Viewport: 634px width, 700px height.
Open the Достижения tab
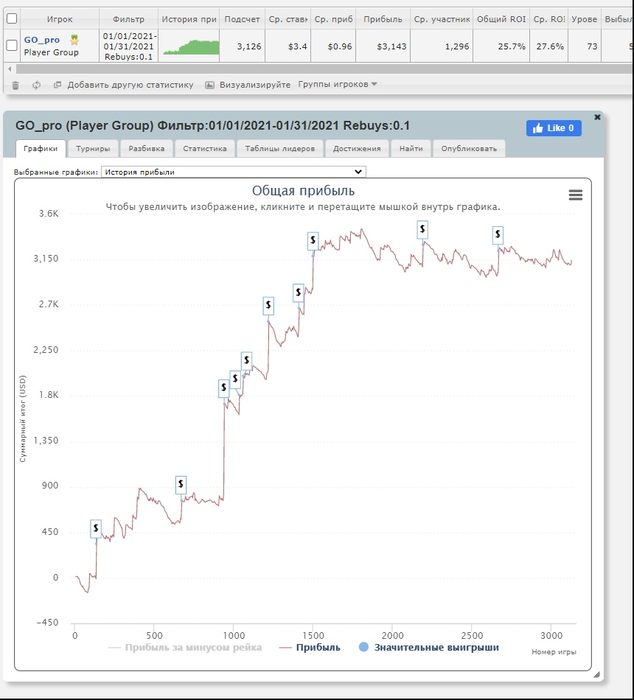tap(357, 149)
